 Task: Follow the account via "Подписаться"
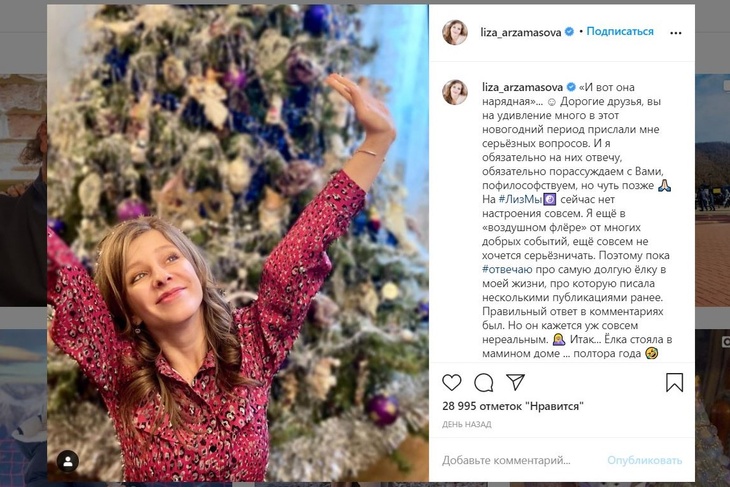[x=620, y=32]
